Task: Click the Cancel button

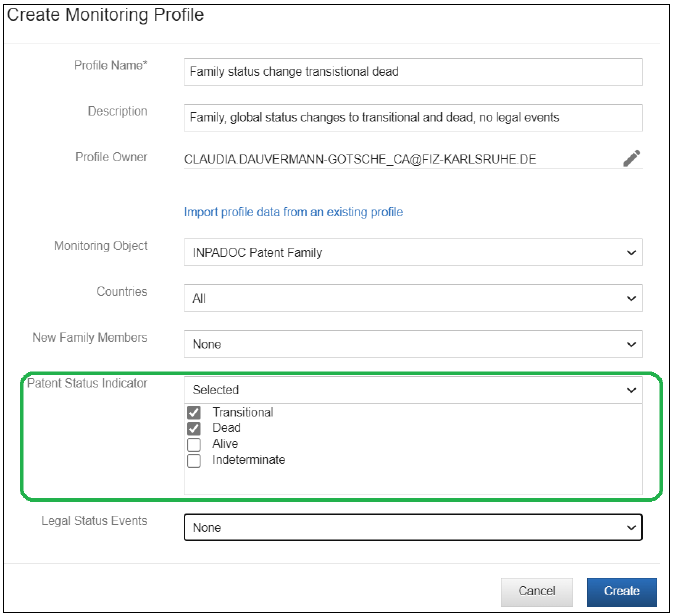Action: (x=537, y=592)
